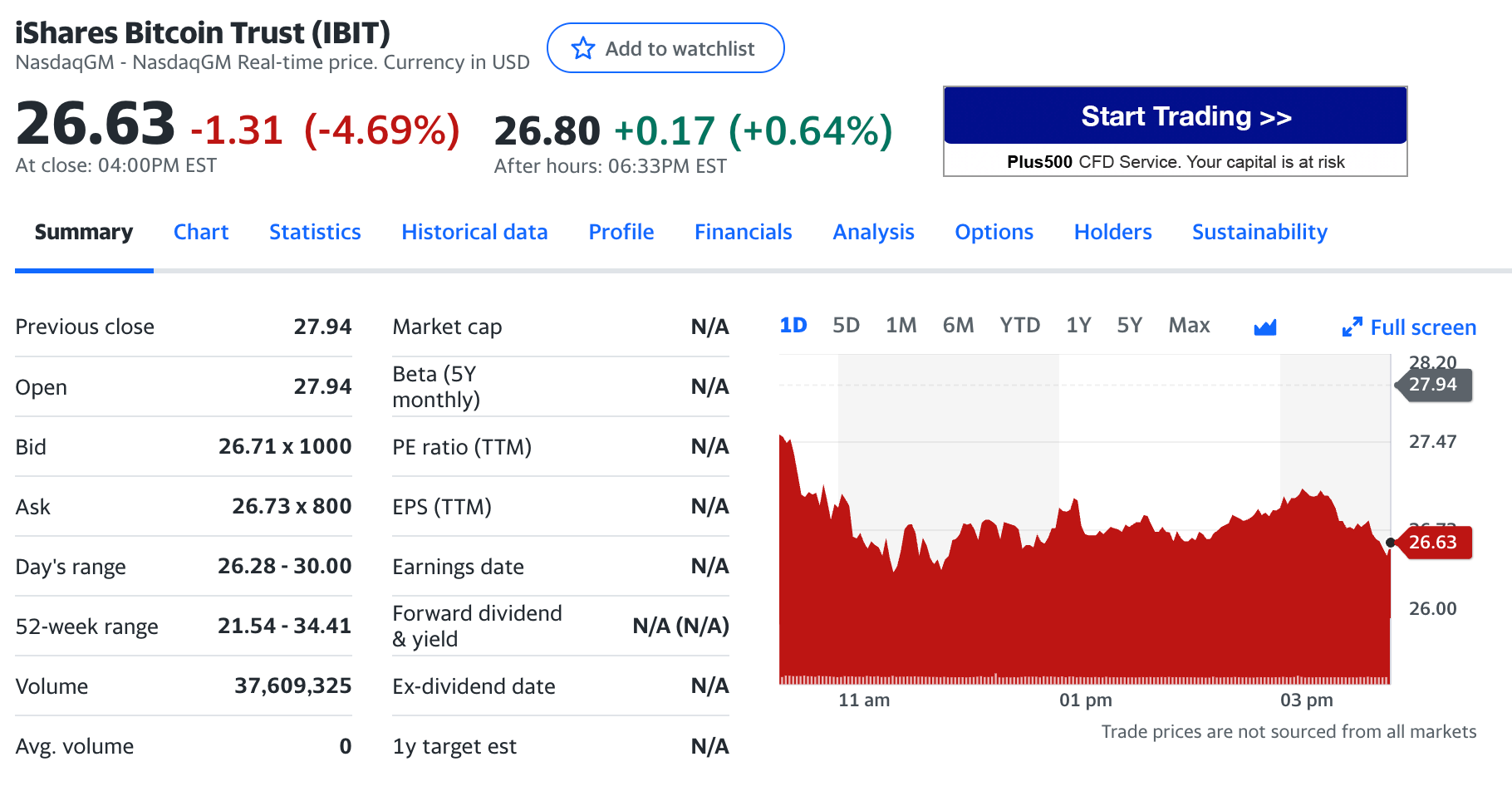Select the 5D chart range
Screen dimensions: 1512x801
point(846,325)
